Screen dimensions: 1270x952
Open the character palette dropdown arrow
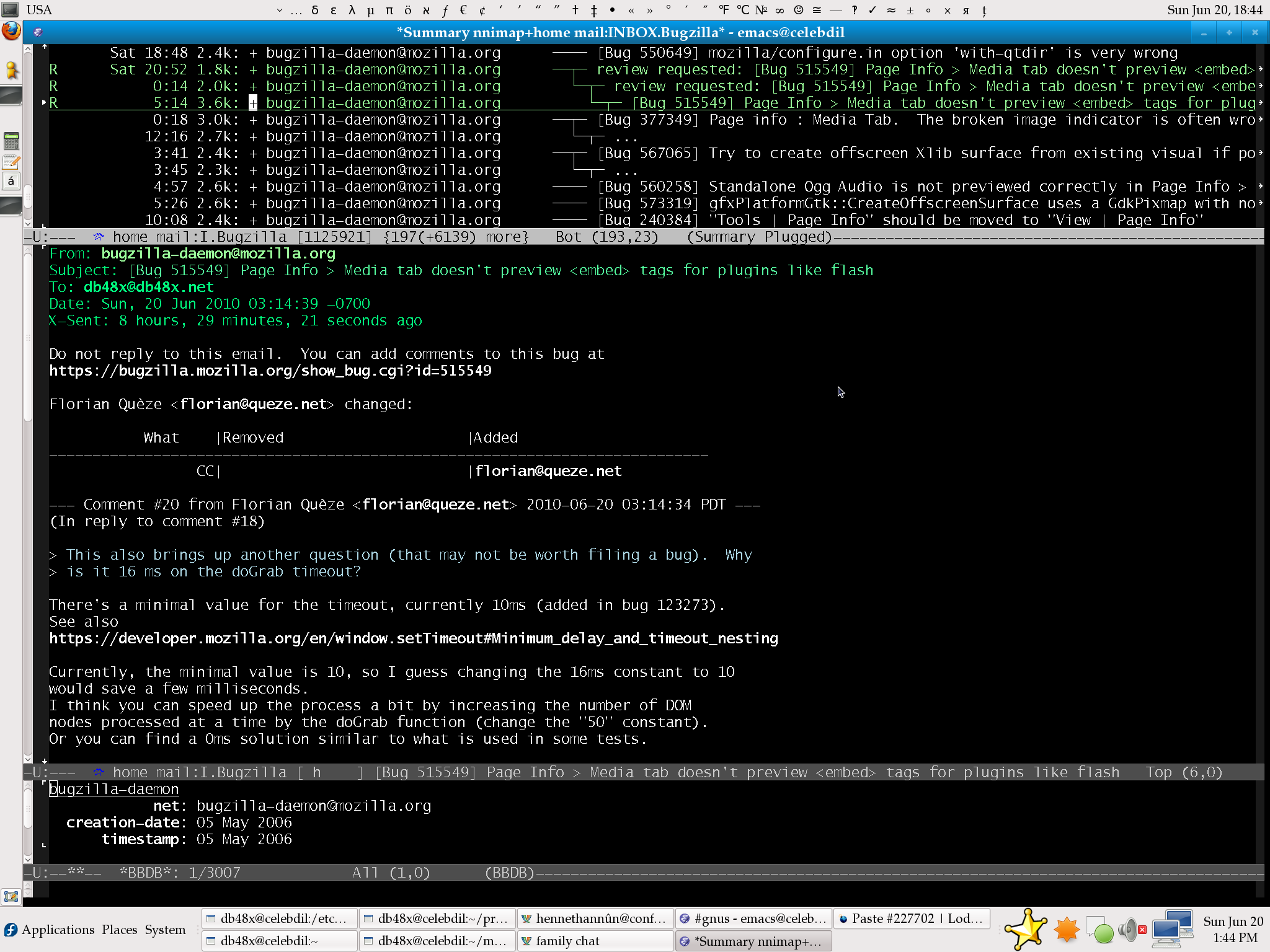point(279,10)
